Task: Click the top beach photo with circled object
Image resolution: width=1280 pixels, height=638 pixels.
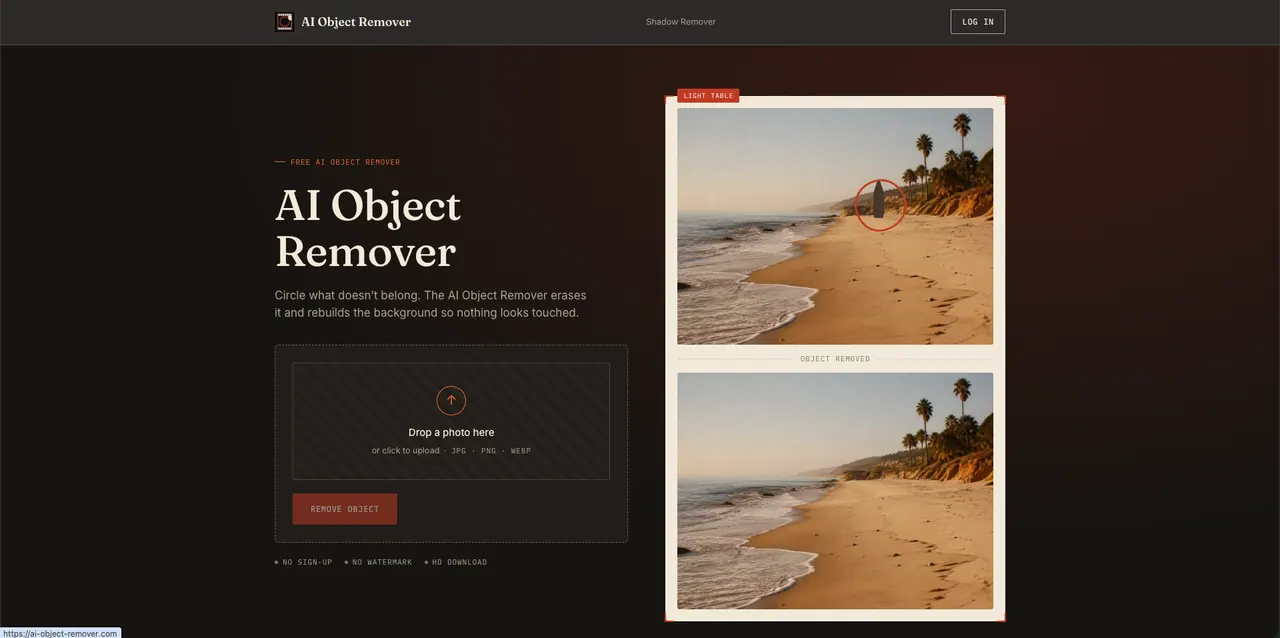Action: (835, 226)
